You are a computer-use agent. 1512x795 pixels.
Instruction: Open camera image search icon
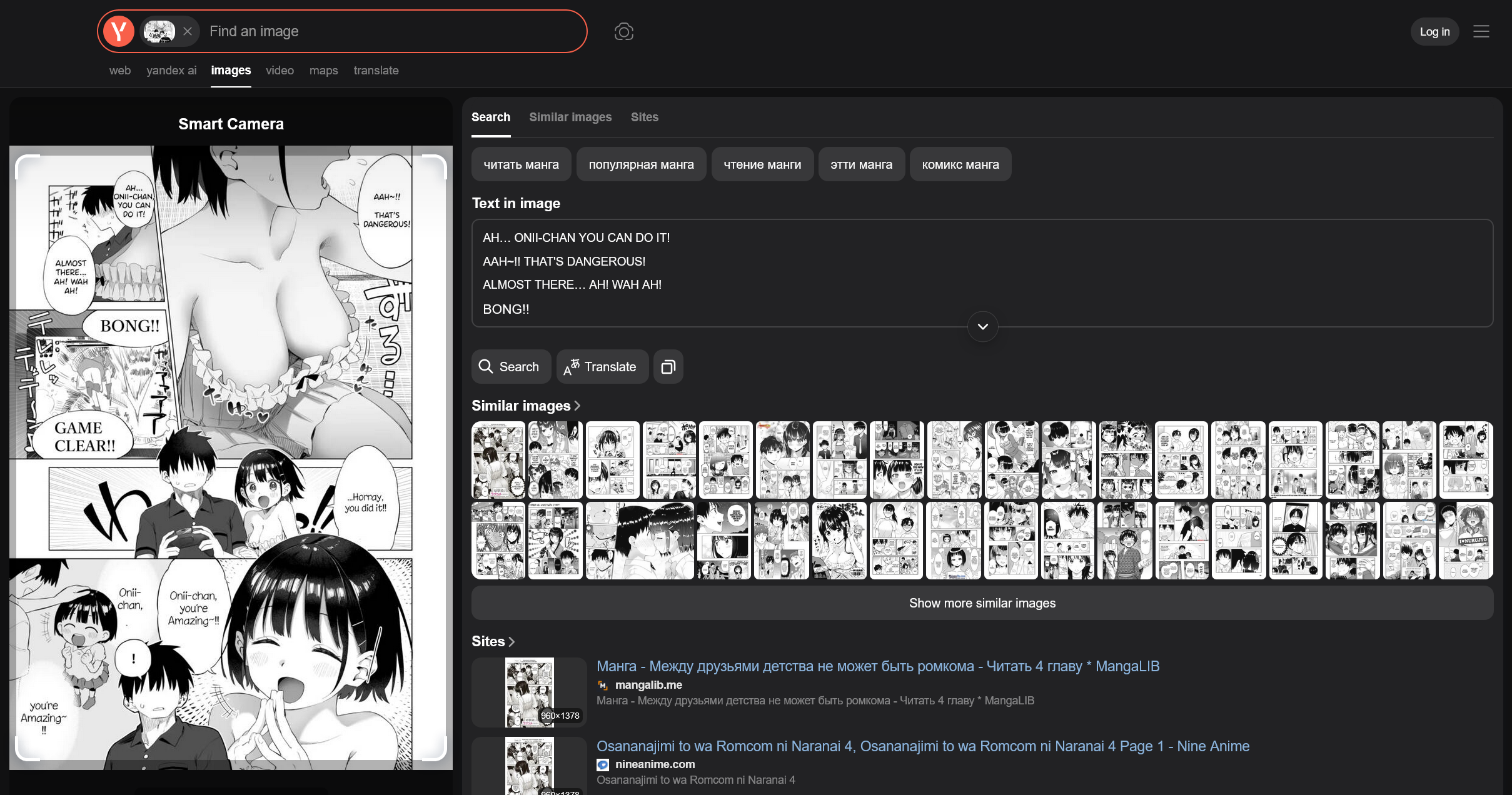click(623, 31)
